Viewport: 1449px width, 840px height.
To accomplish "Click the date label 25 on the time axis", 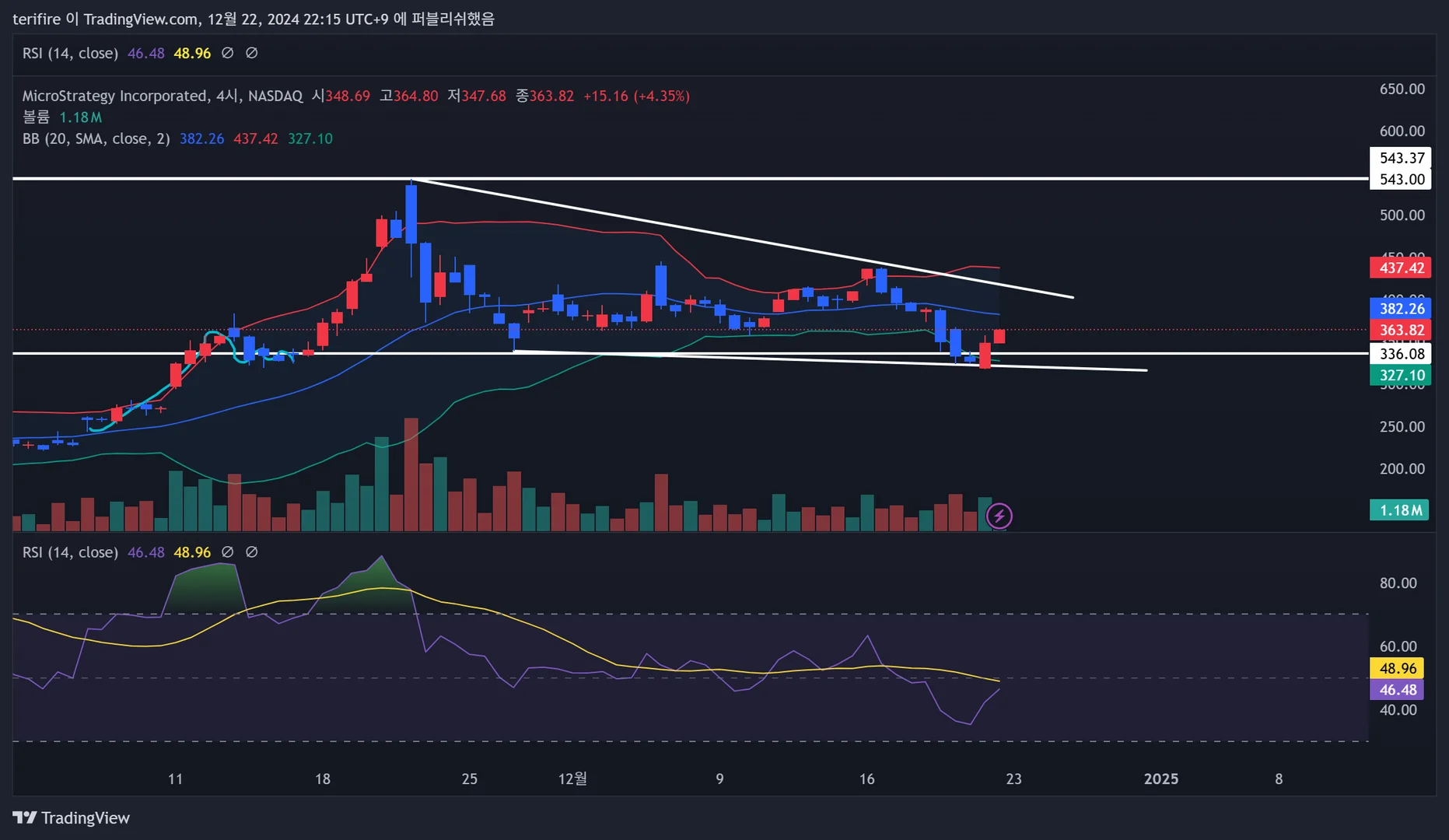I will [x=470, y=779].
